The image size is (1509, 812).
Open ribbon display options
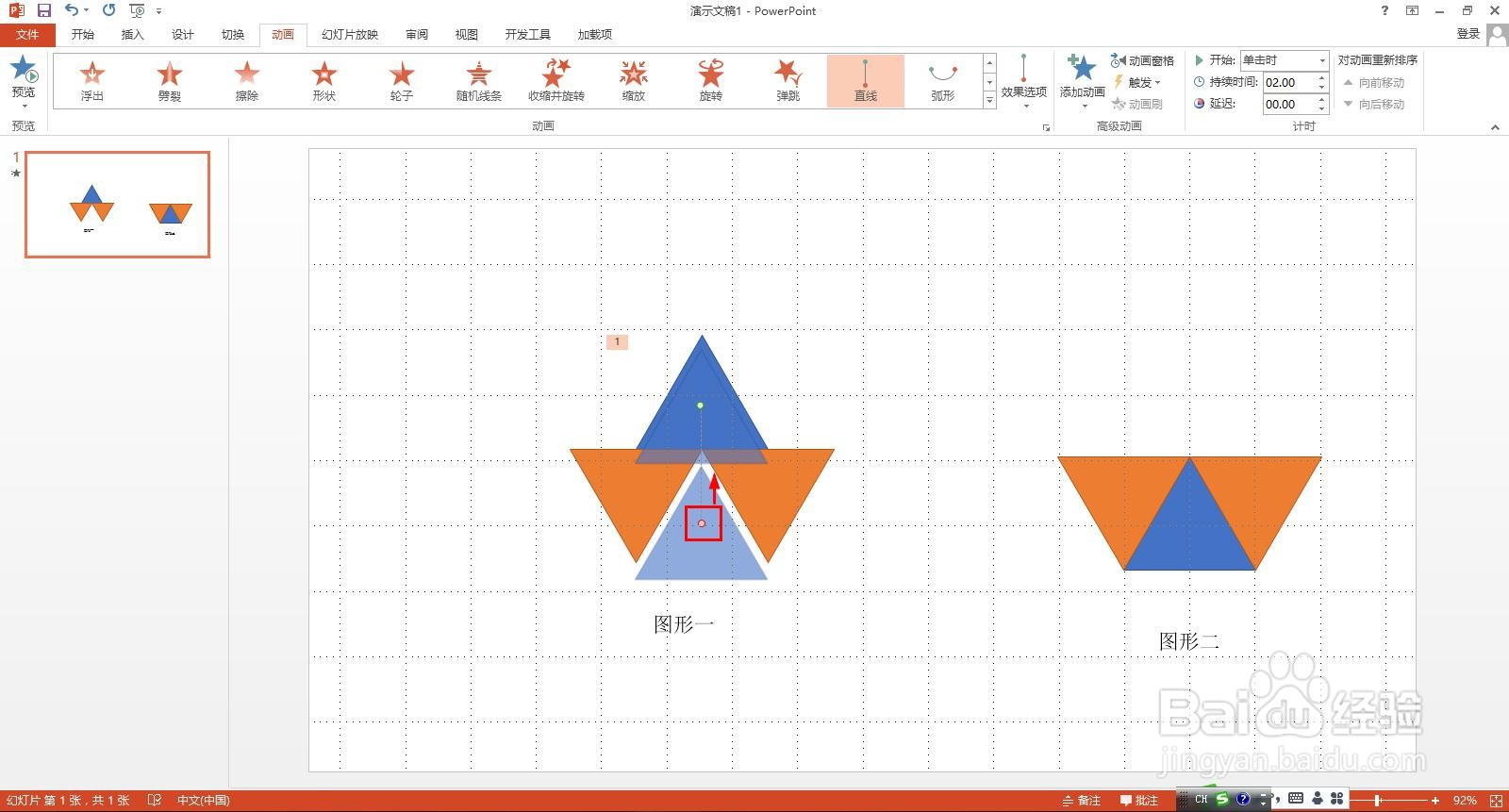[x=1412, y=10]
